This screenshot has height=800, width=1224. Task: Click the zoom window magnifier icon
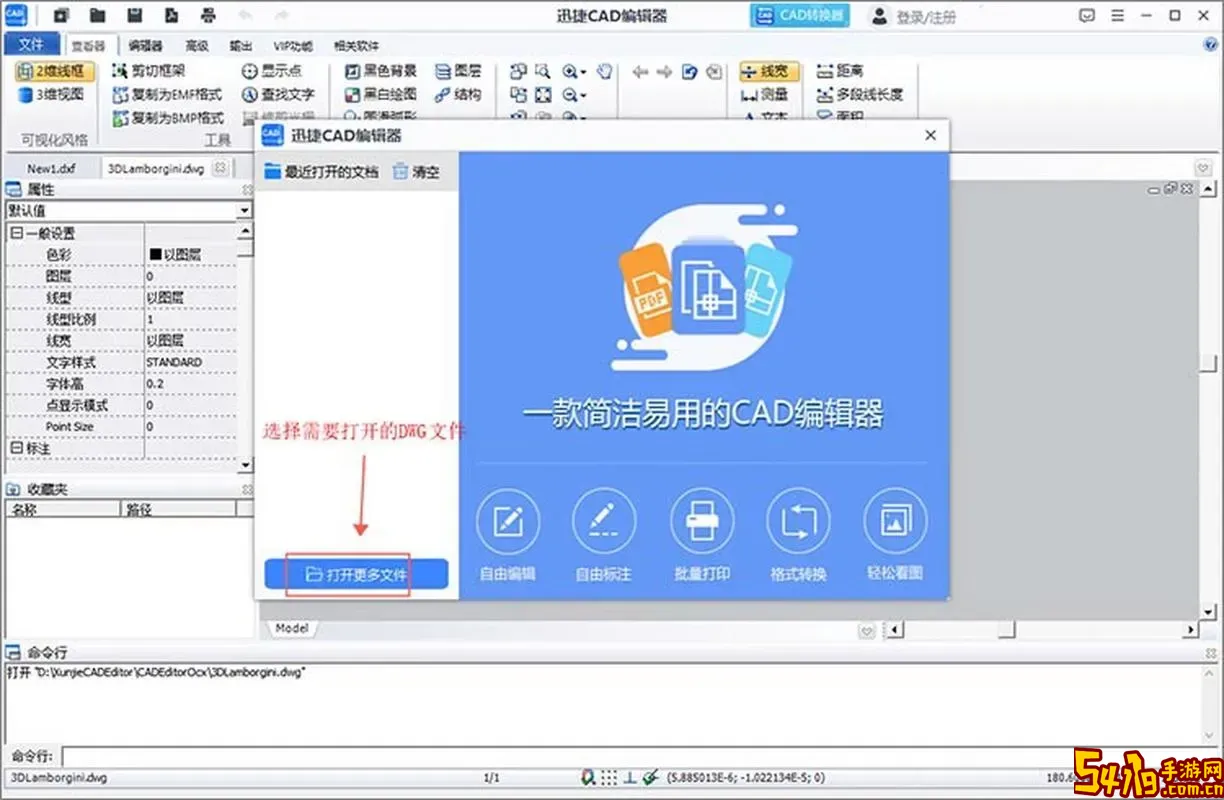(543, 71)
